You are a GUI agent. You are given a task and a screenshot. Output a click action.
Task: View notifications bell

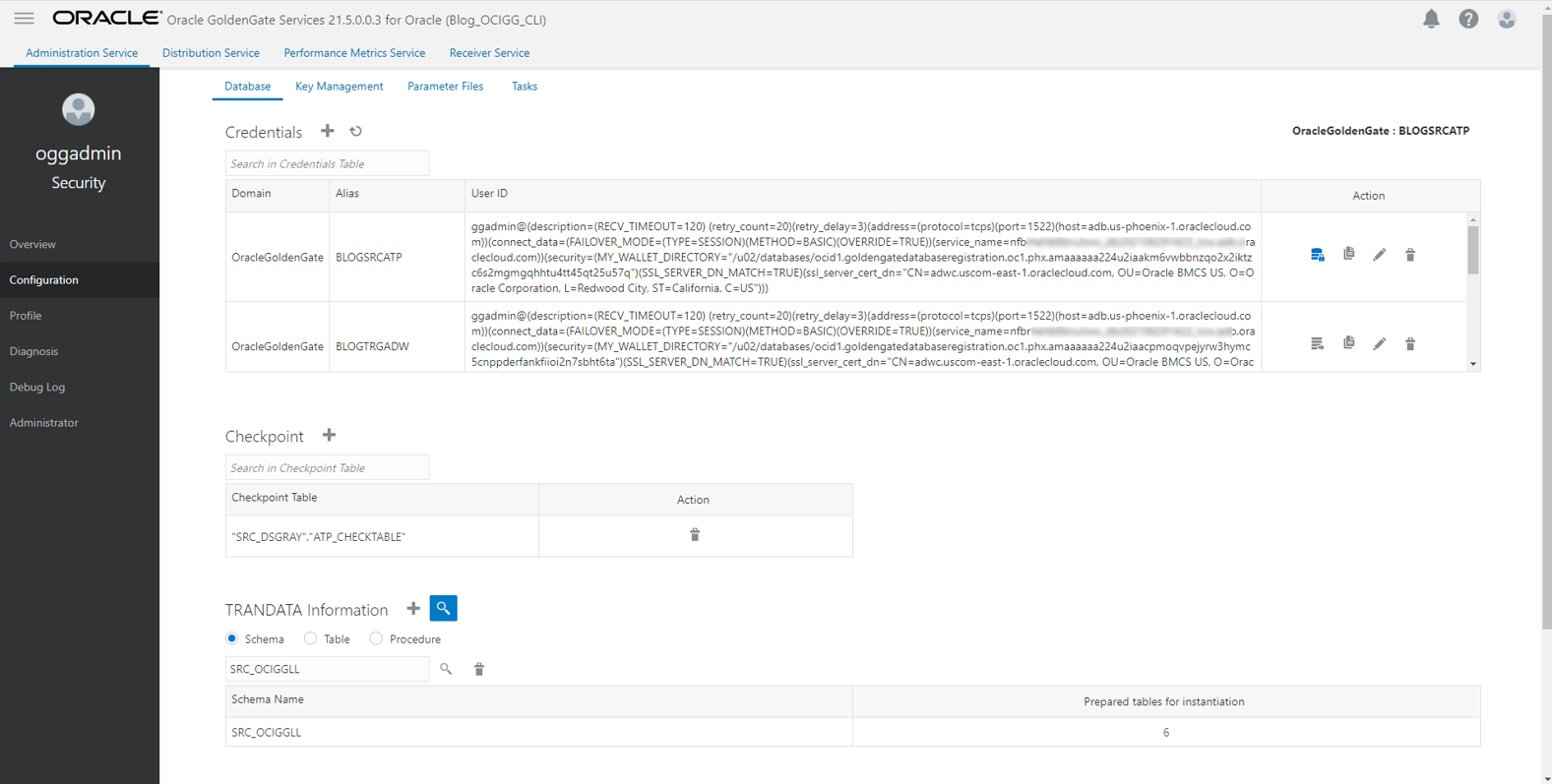1431,19
